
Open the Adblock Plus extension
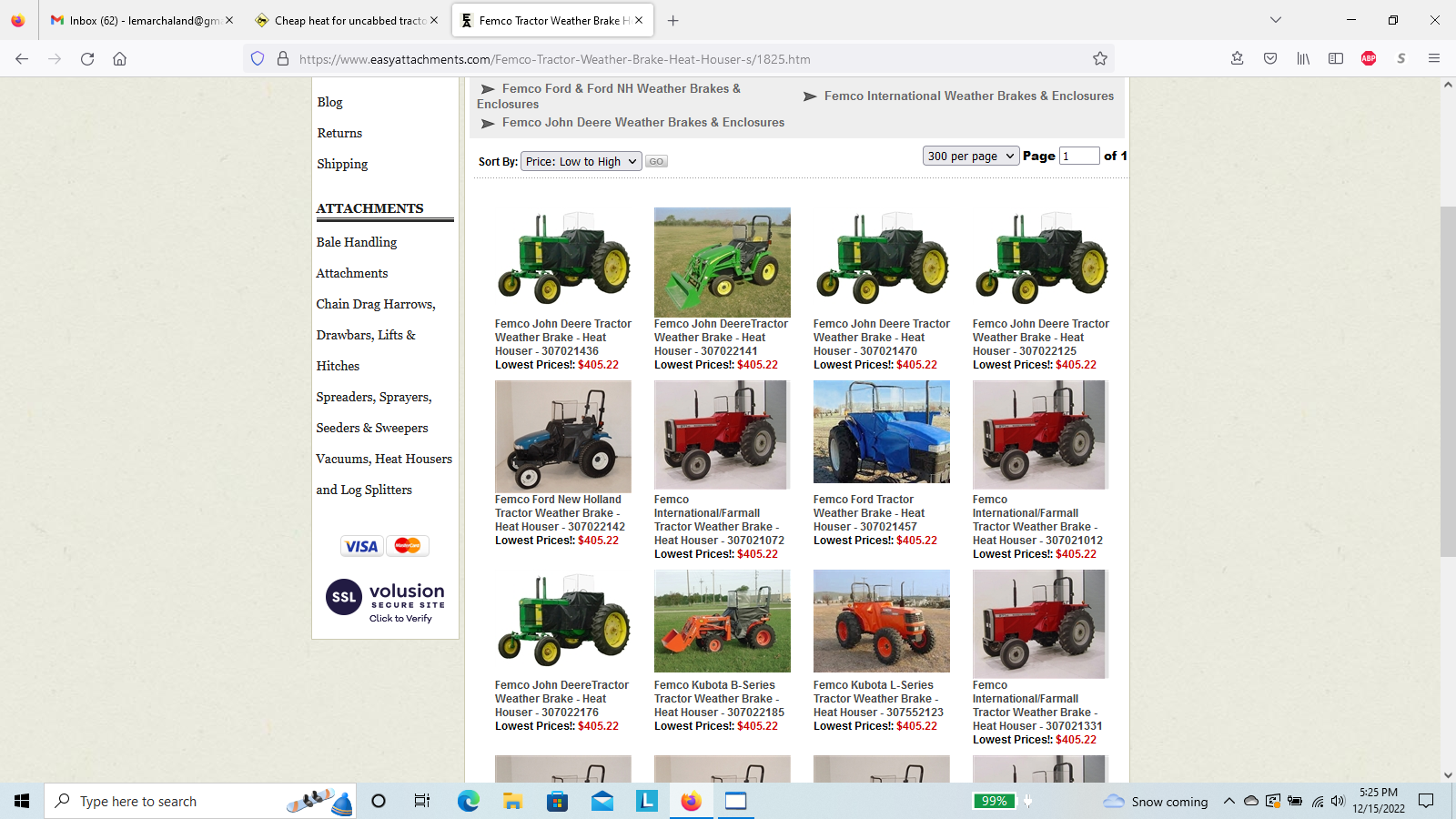(1369, 59)
